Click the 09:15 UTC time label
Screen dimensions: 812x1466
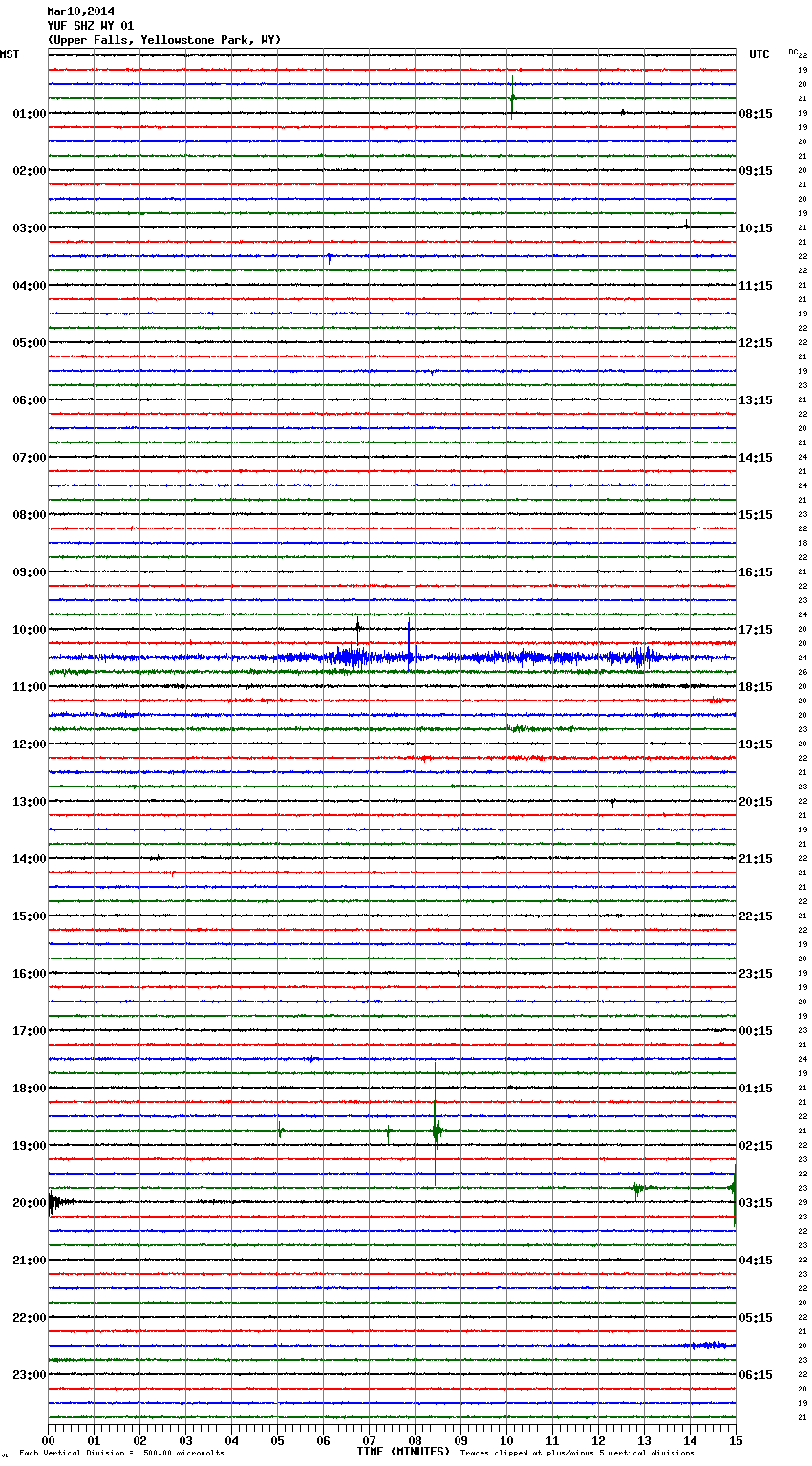(756, 171)
